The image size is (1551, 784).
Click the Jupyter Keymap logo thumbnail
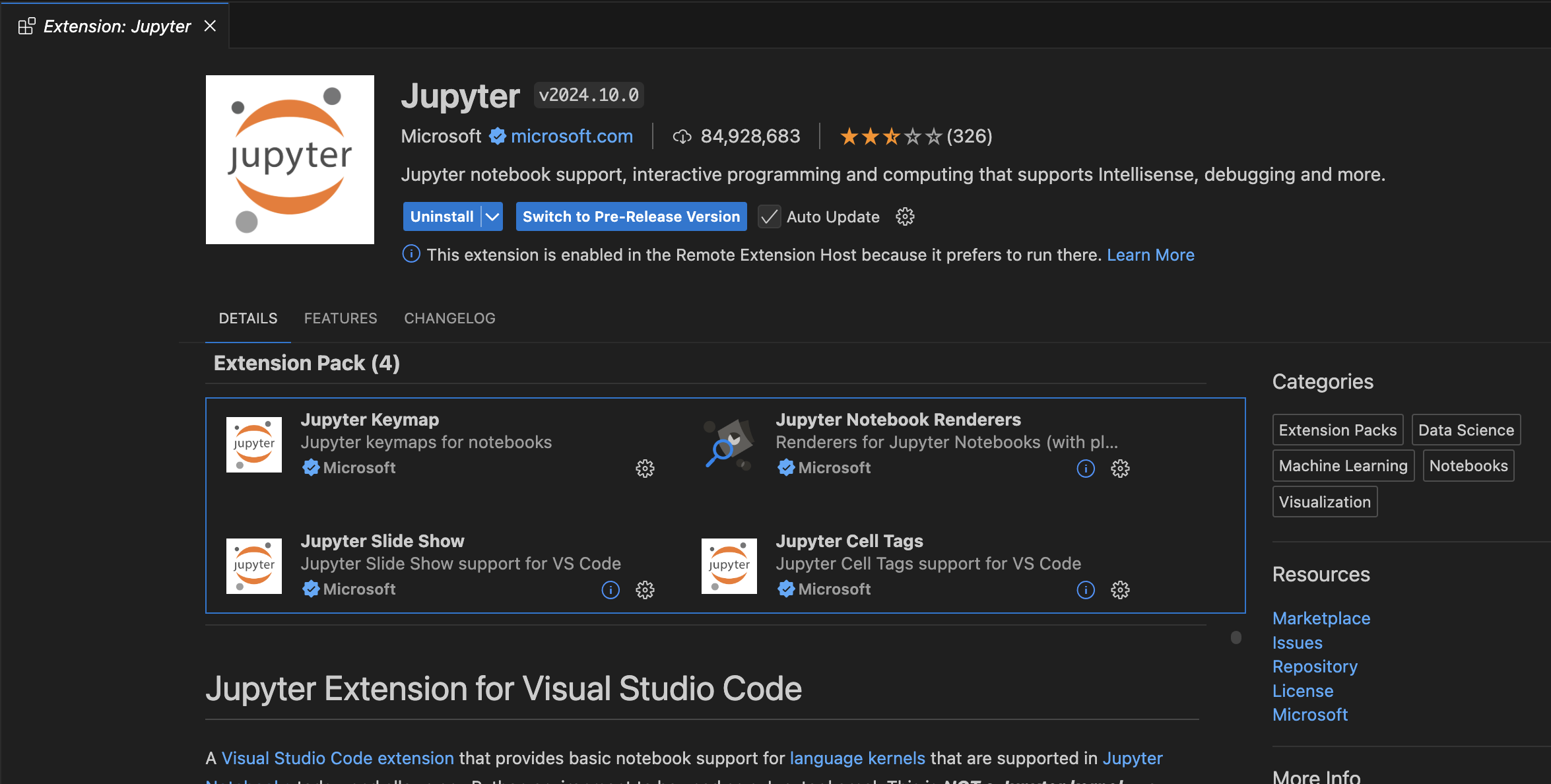coord(254,445)
